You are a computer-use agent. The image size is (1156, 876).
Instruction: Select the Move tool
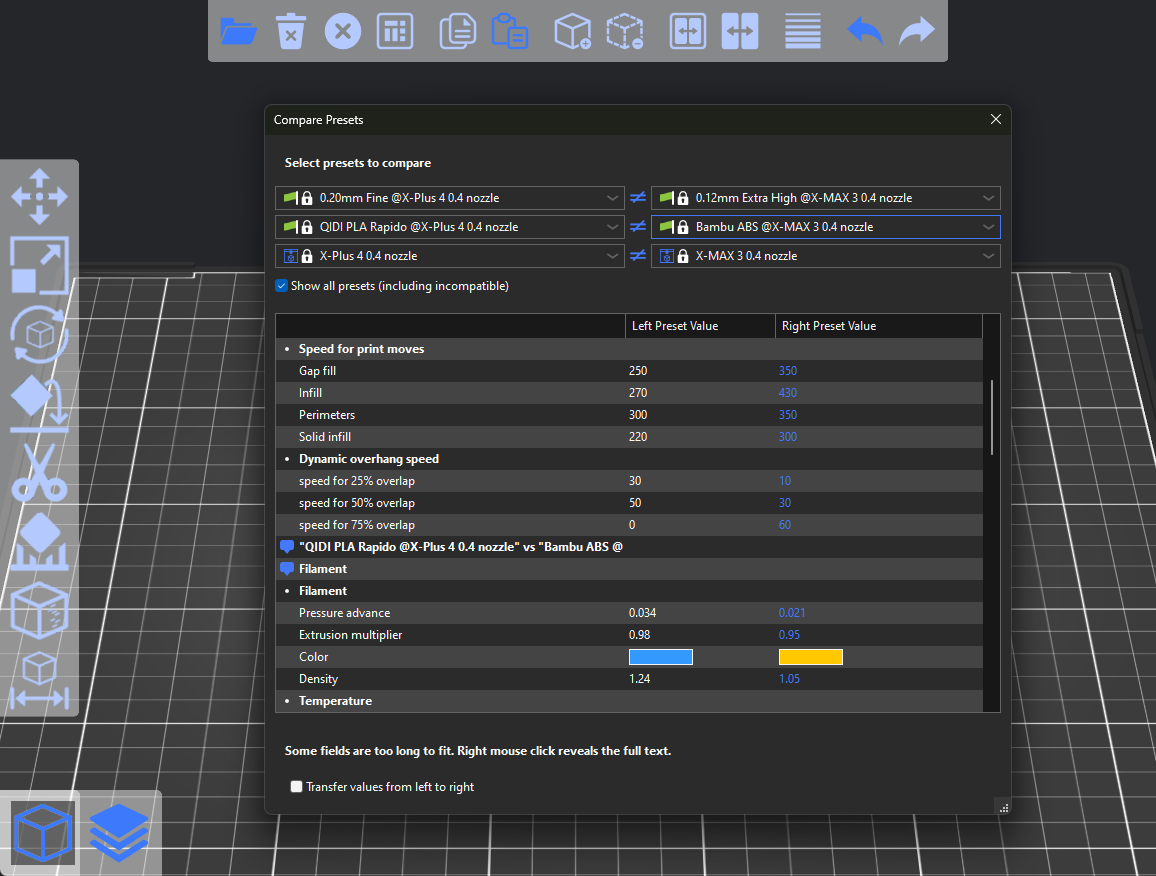point(40,197)
